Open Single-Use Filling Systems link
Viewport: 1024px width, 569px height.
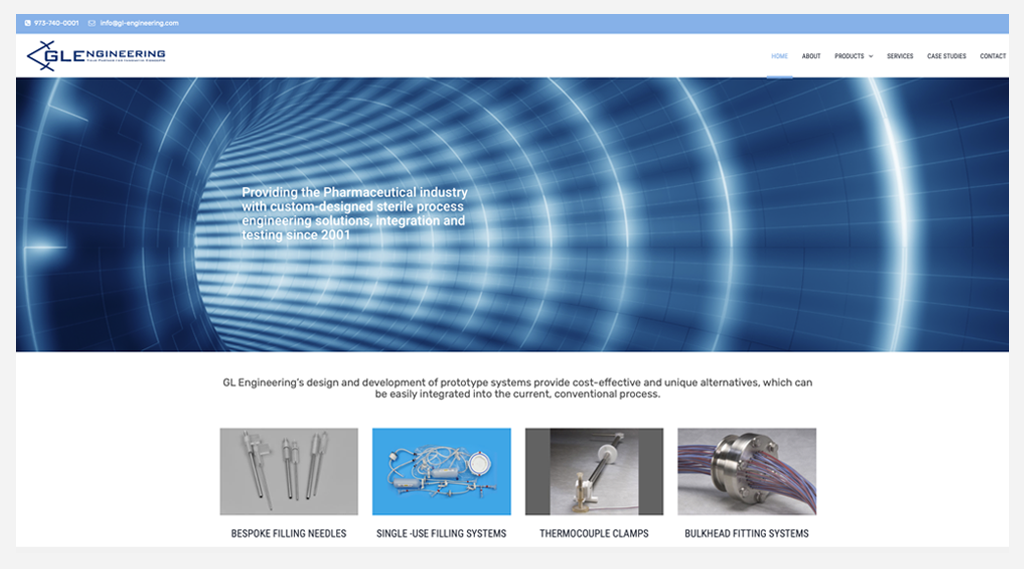[441, 534]
